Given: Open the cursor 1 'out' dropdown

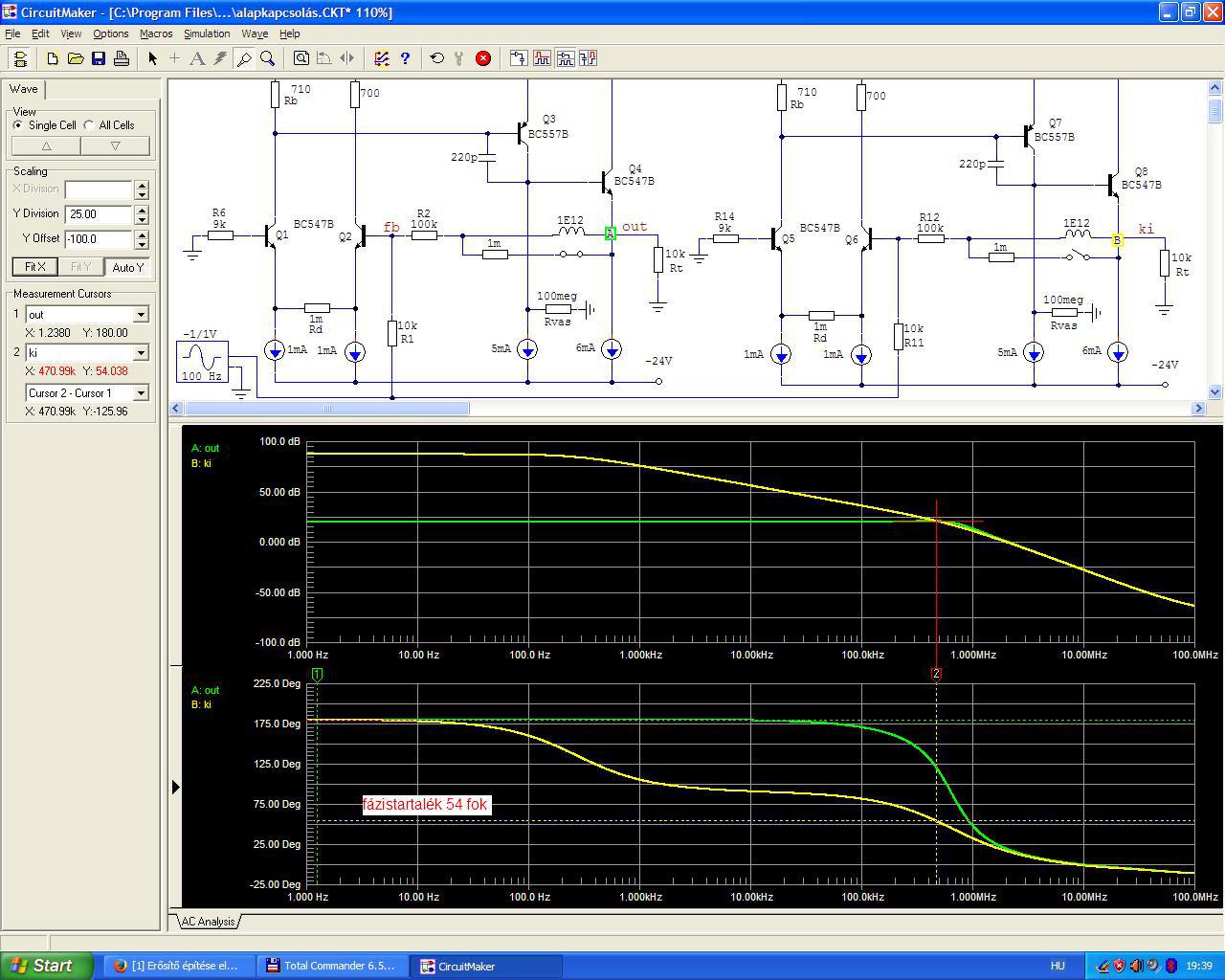Looking at the screenshot, I should click(x=141, y=315).
